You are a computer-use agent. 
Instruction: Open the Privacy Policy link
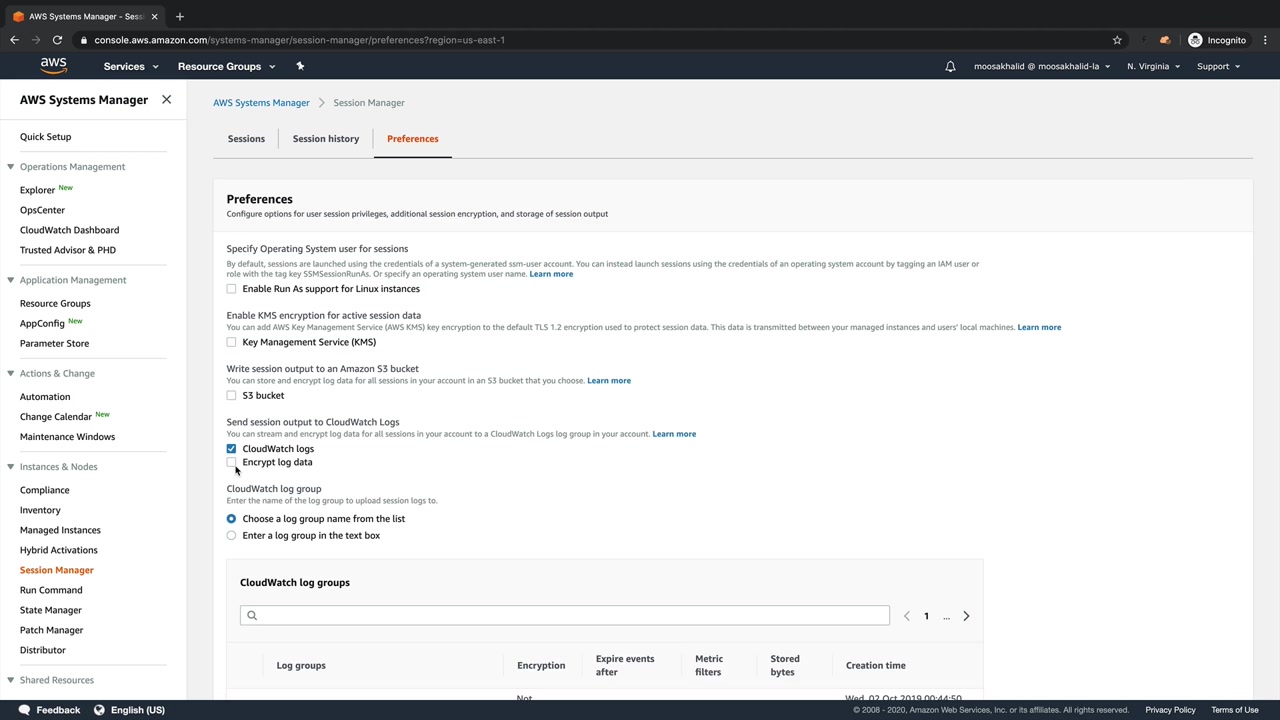[x=1170, y=710]
